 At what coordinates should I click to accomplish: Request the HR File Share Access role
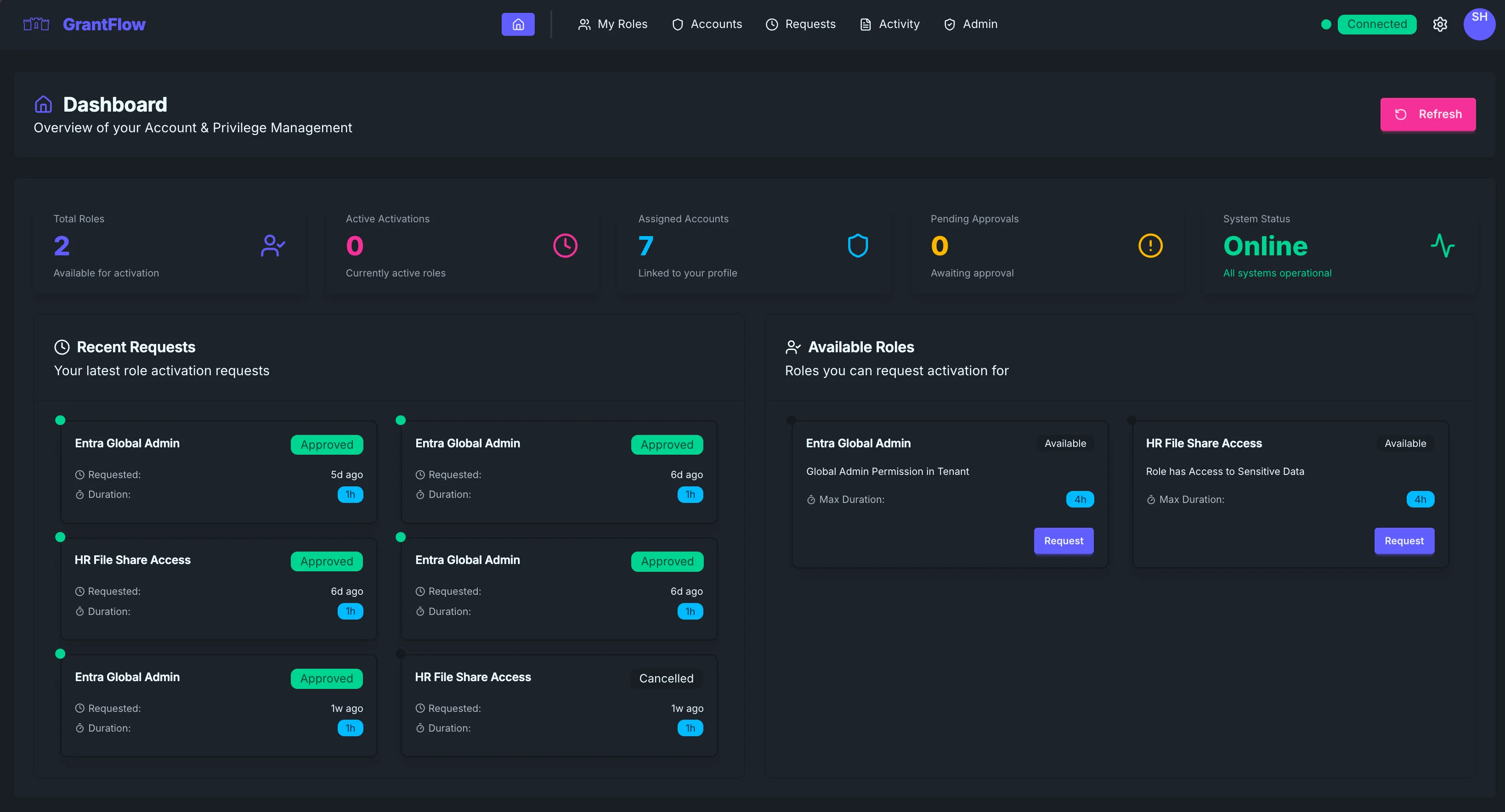[x=1403, y=541]
